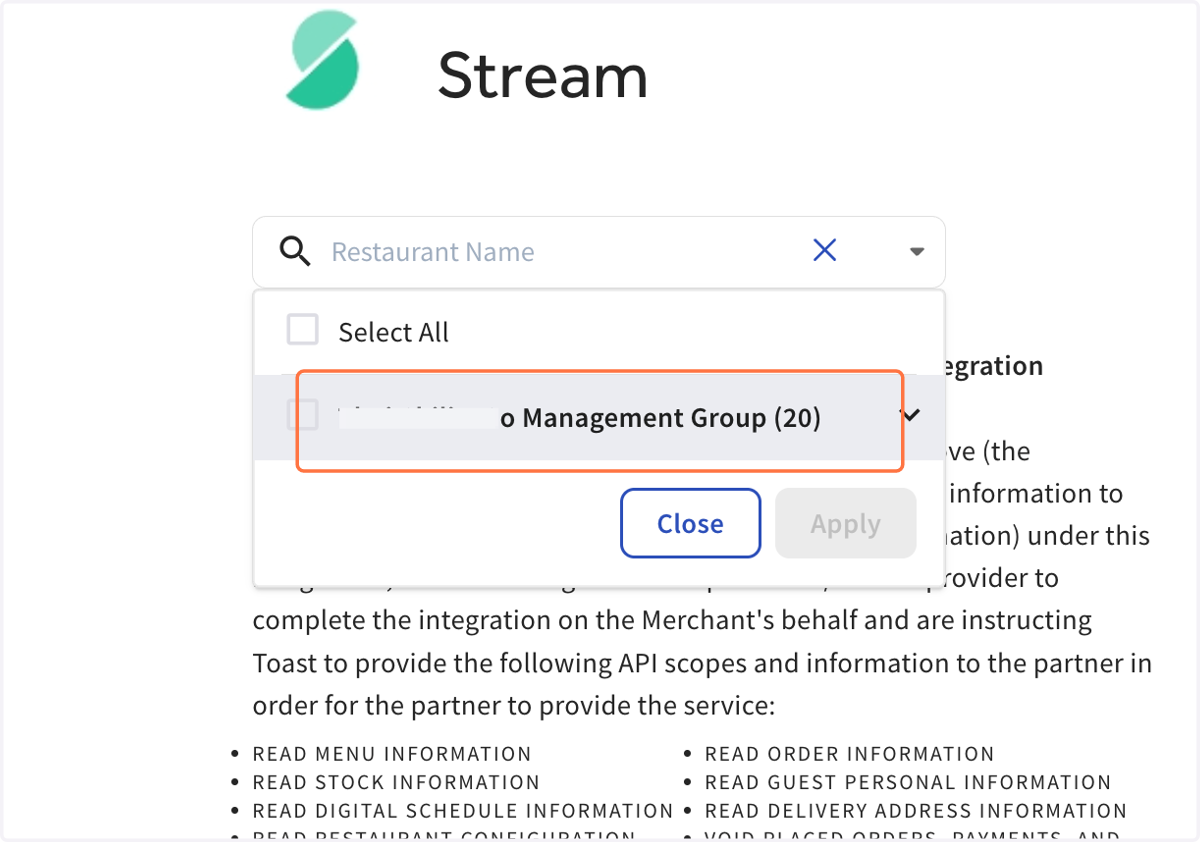The image size is (1200, 842).
Task: Click the READ STOCK INFORMATION scope
Action: click(x=396, y=782)
